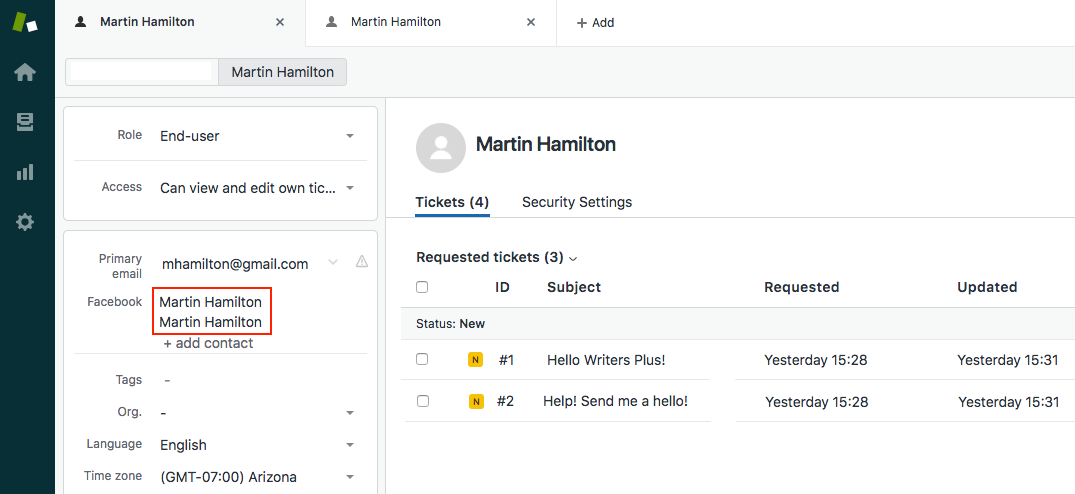Click the Add tab button
The width and height of the screenshot is (1075, 494).
pos(595,22)
